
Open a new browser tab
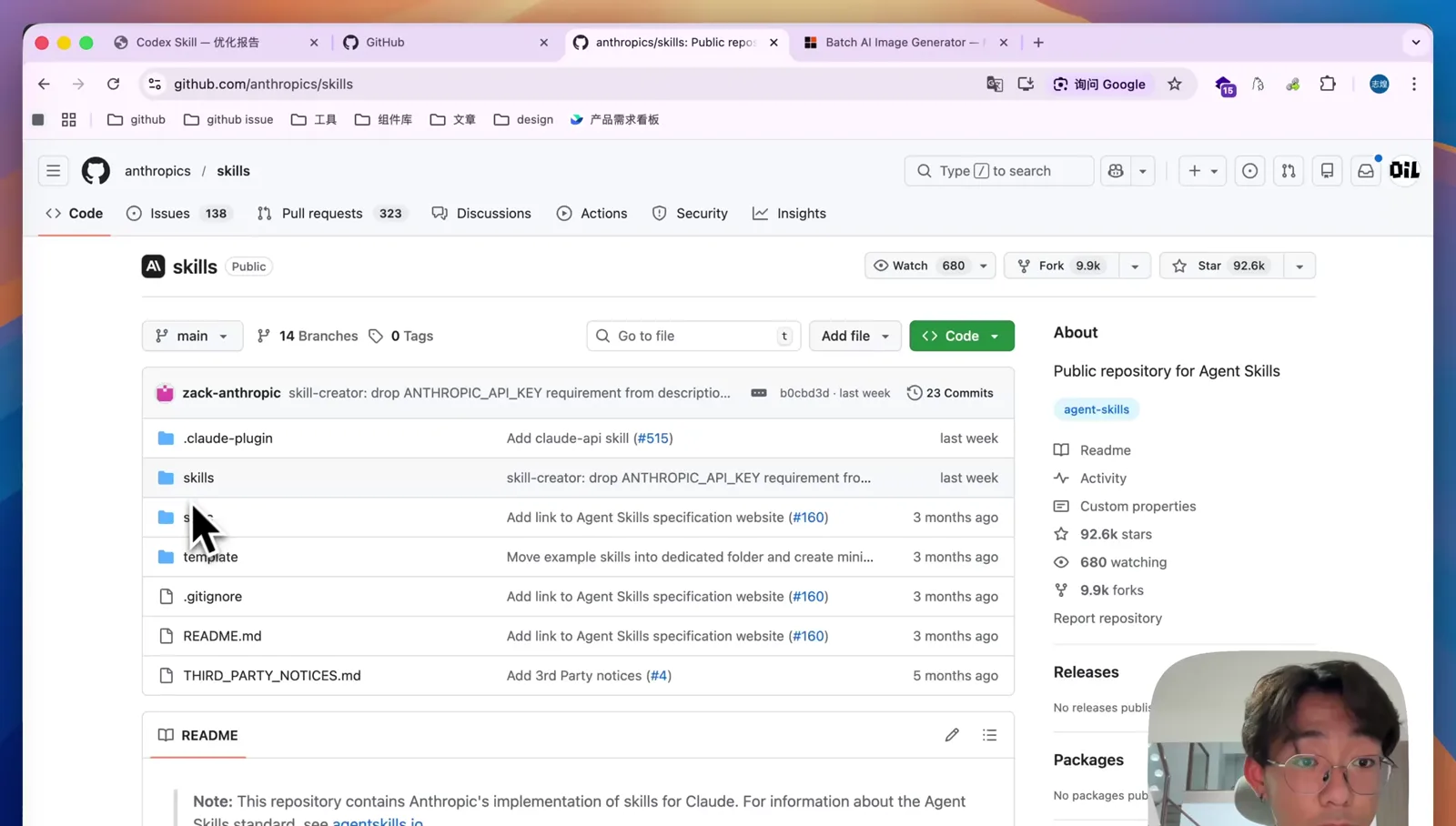click(1038, 42)
